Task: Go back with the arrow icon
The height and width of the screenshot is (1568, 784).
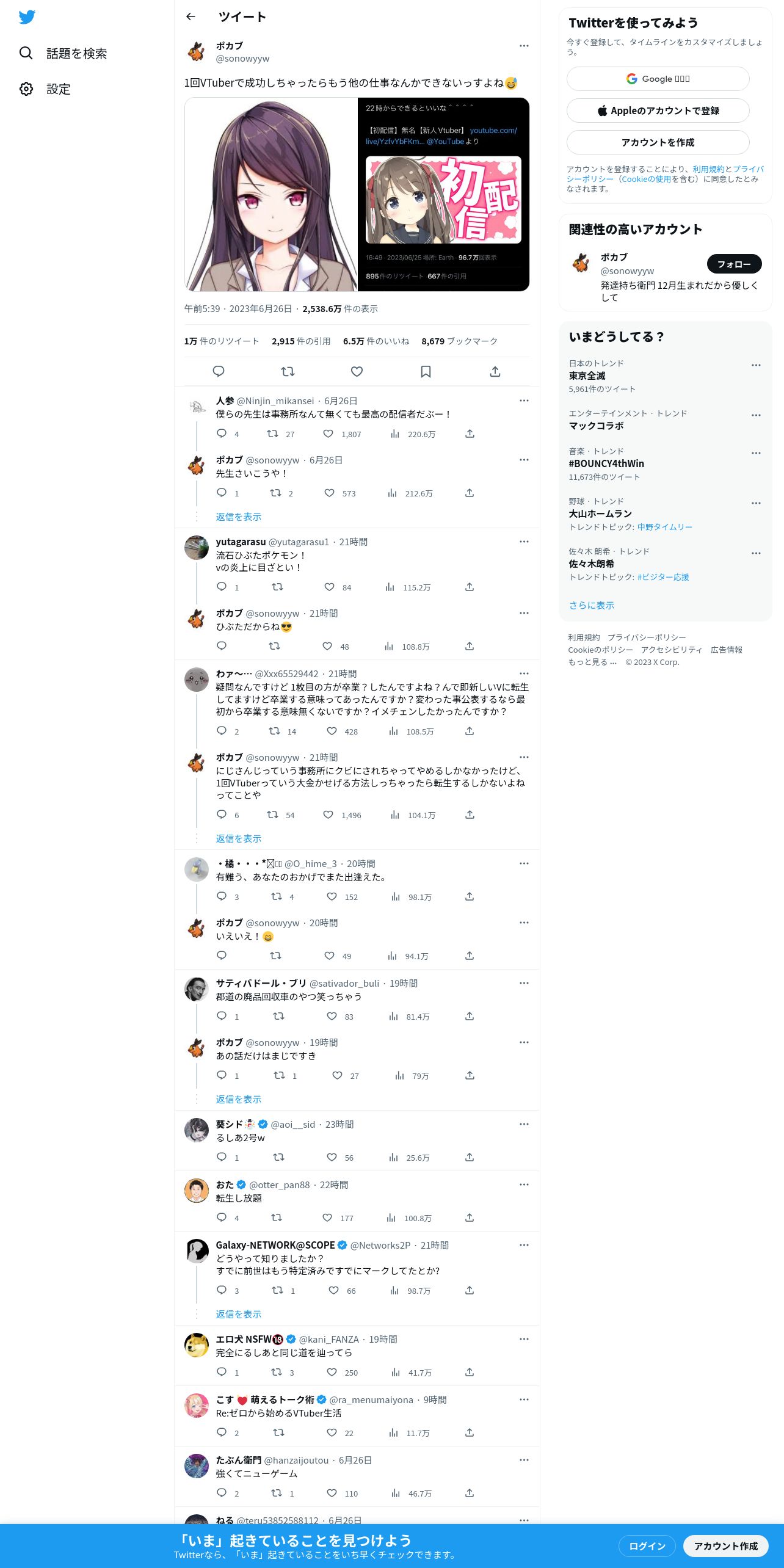Action: pyautogui.click(x=191, y=16)
